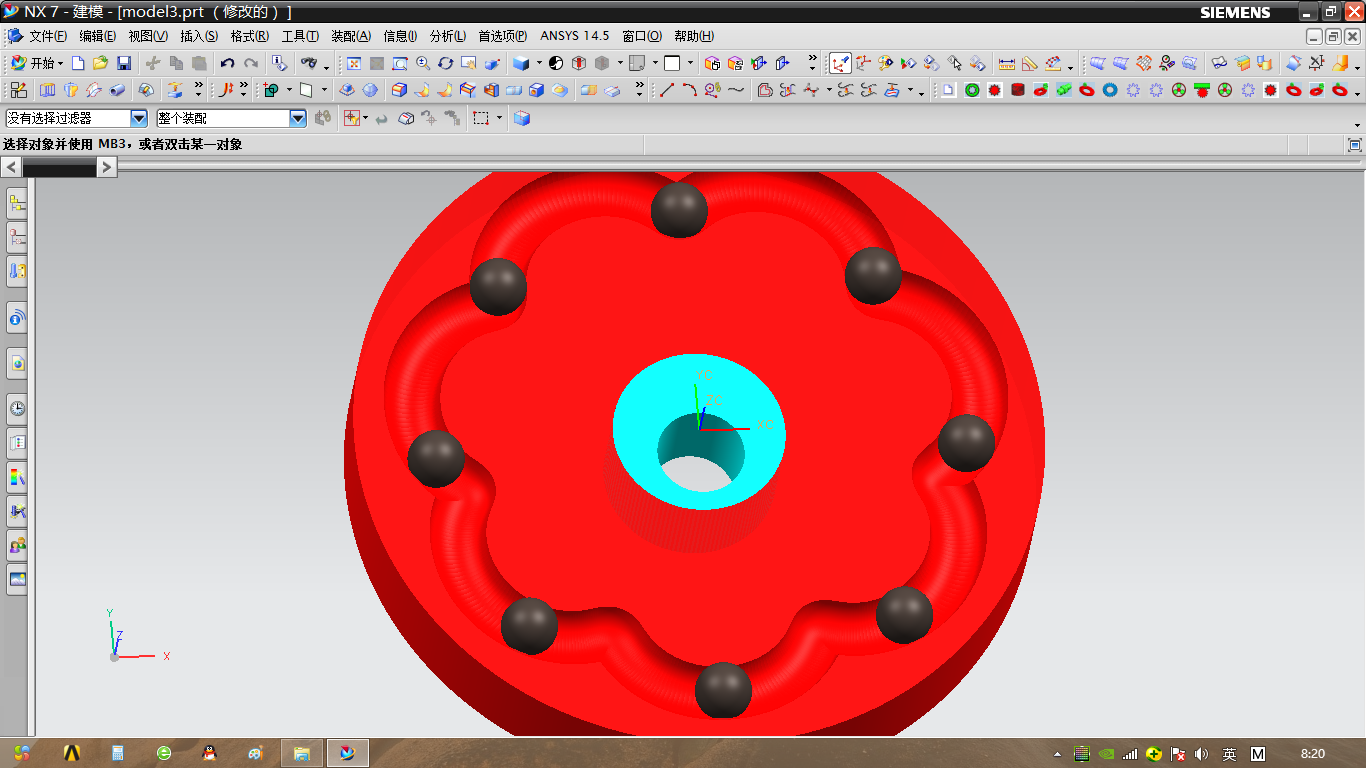
Task: Open the selection filter 没有选择过滤器 dropdown
Action: (x=139, y=118)
